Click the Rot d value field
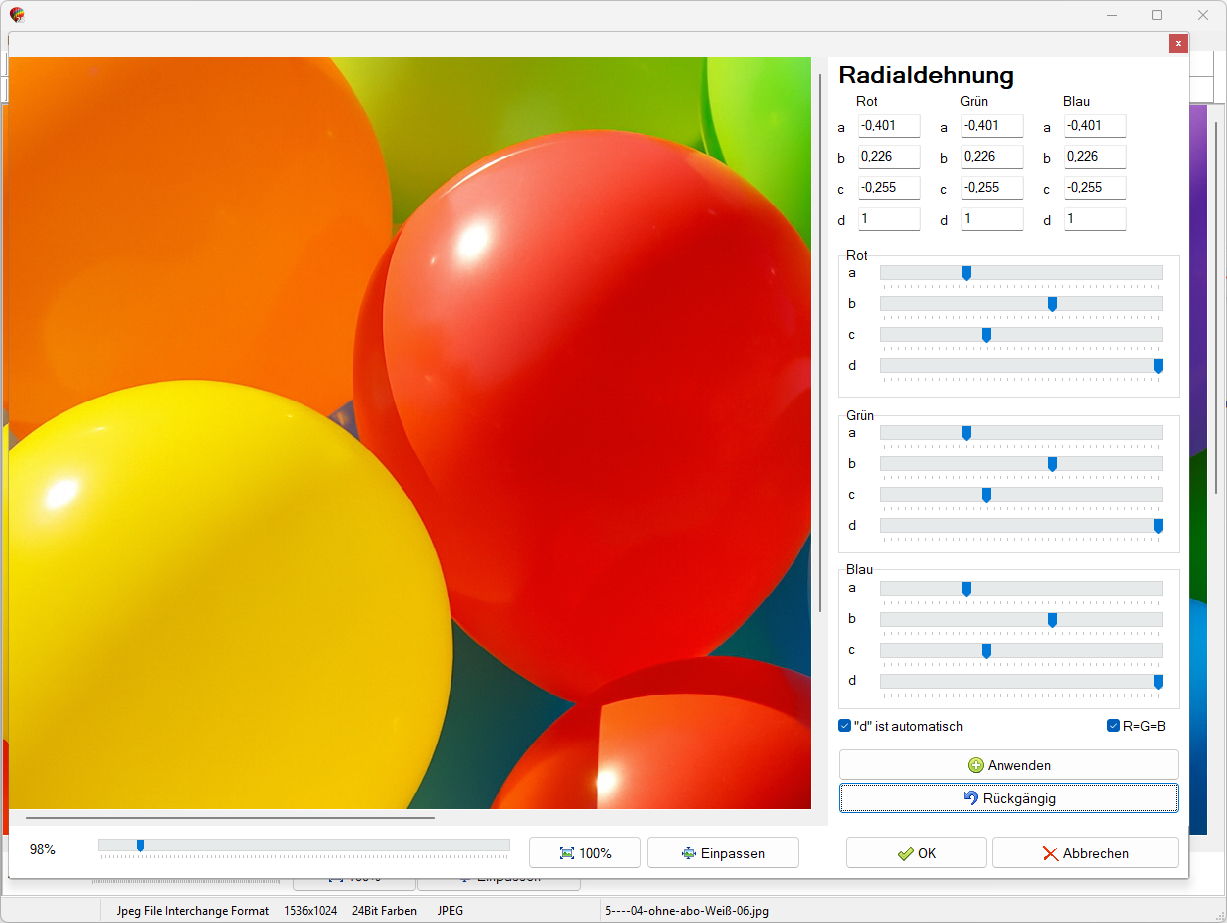 click(889, 219)
